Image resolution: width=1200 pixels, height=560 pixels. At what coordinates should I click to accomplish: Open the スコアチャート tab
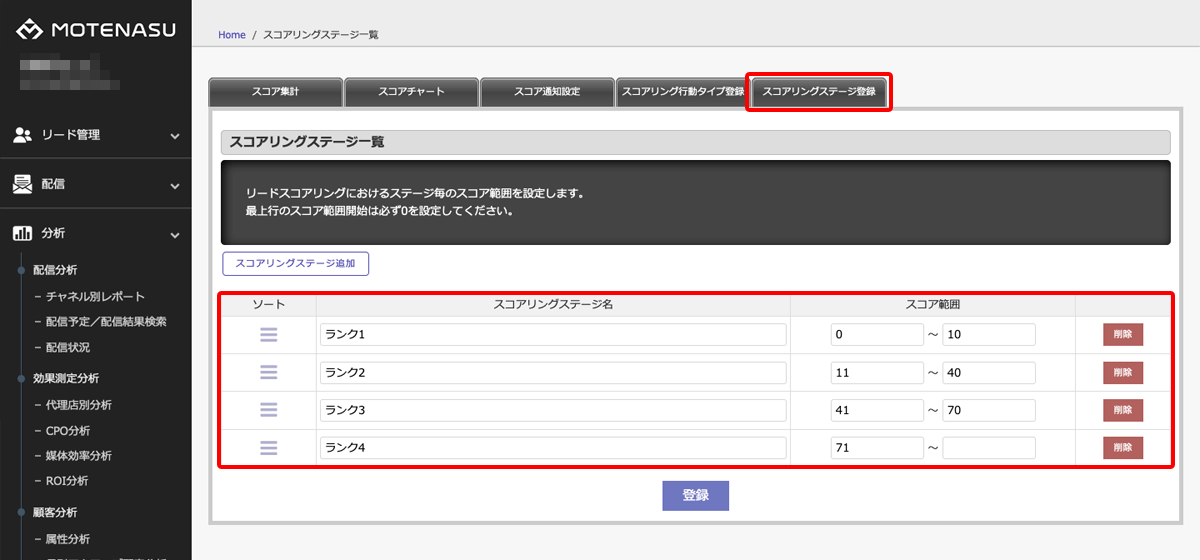(x=411, y=92)
